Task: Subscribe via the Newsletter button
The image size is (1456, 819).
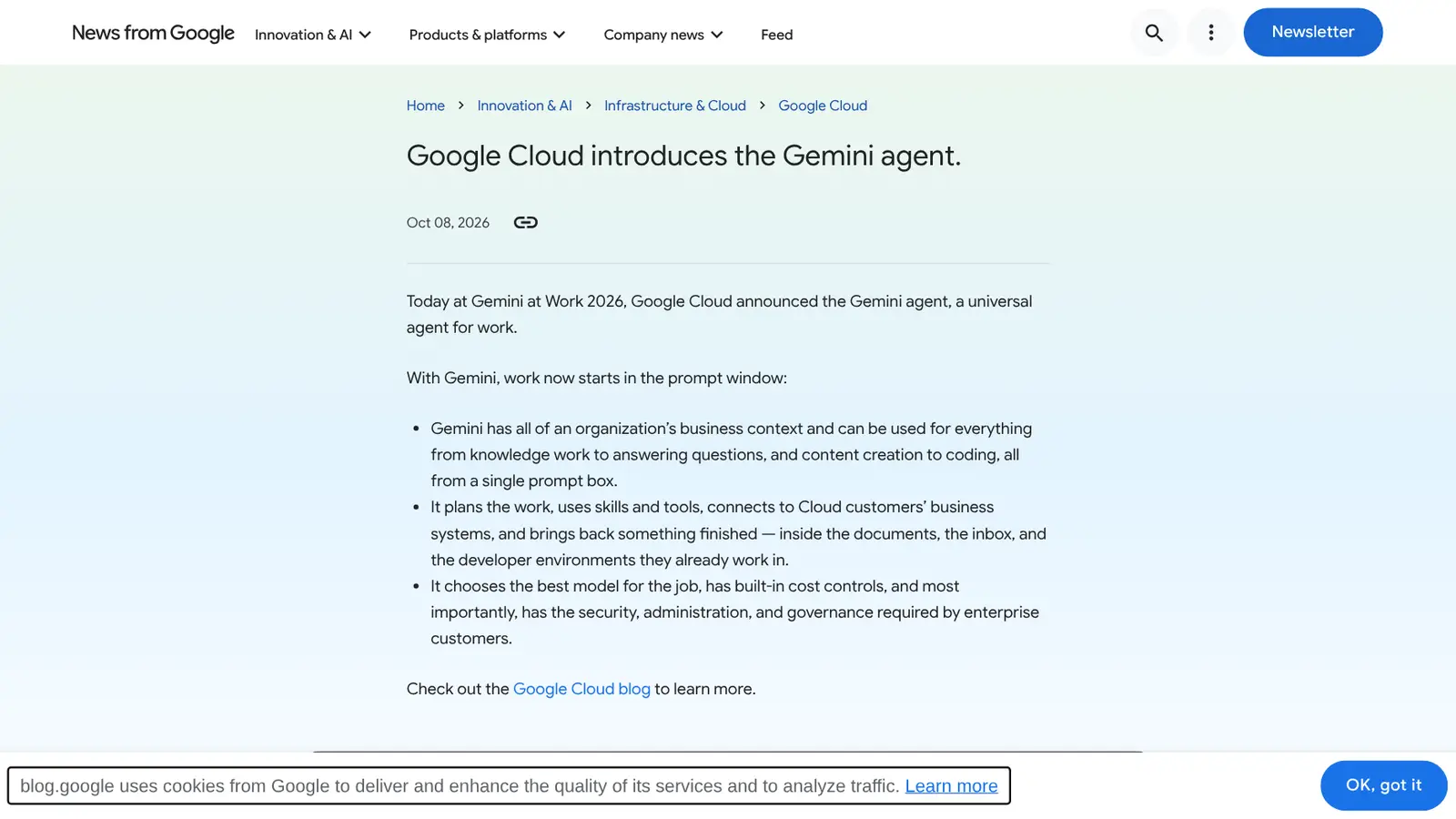Action: tap(1313, 32)
